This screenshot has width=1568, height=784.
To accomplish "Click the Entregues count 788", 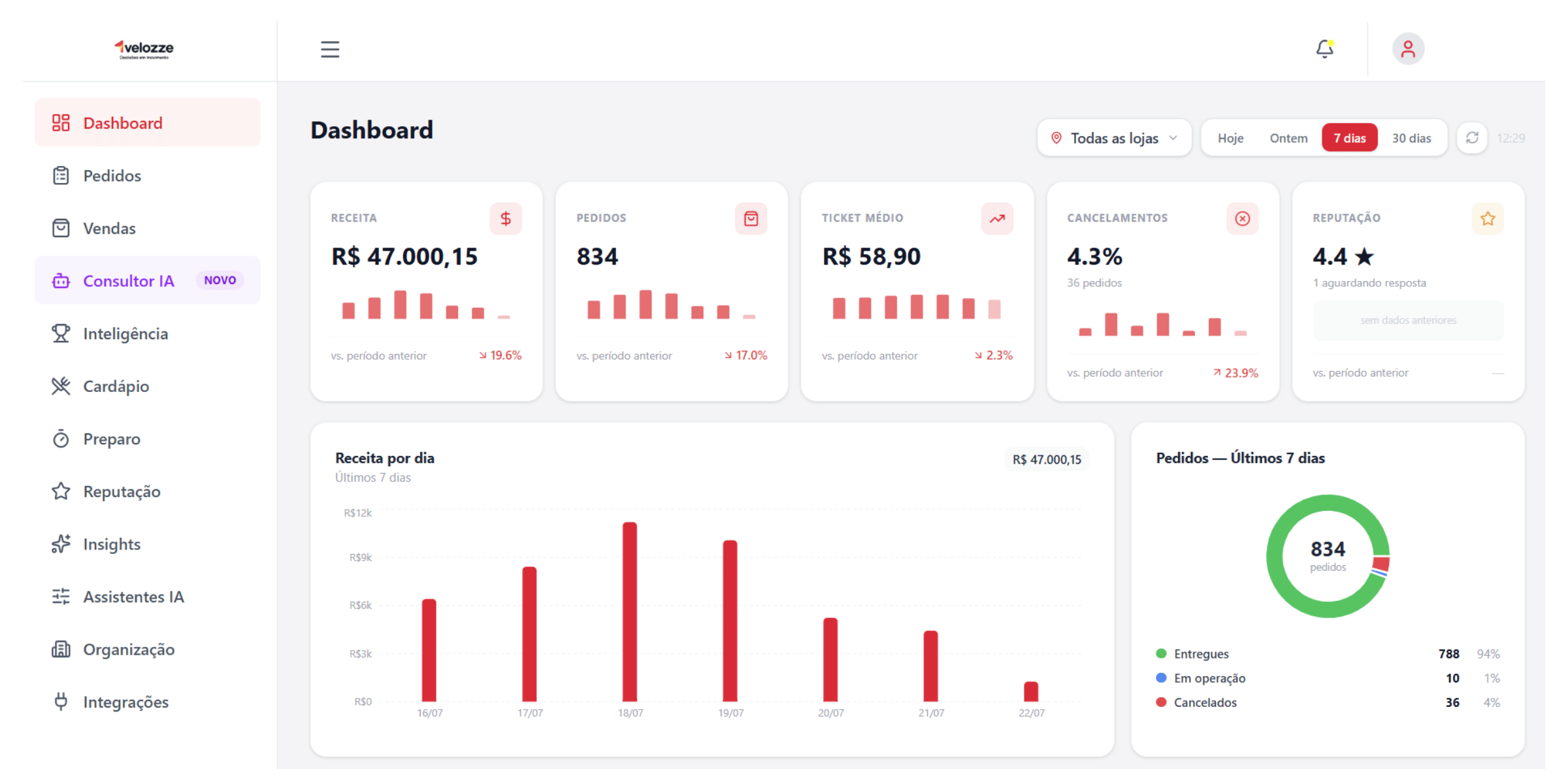I will 1448,654.
